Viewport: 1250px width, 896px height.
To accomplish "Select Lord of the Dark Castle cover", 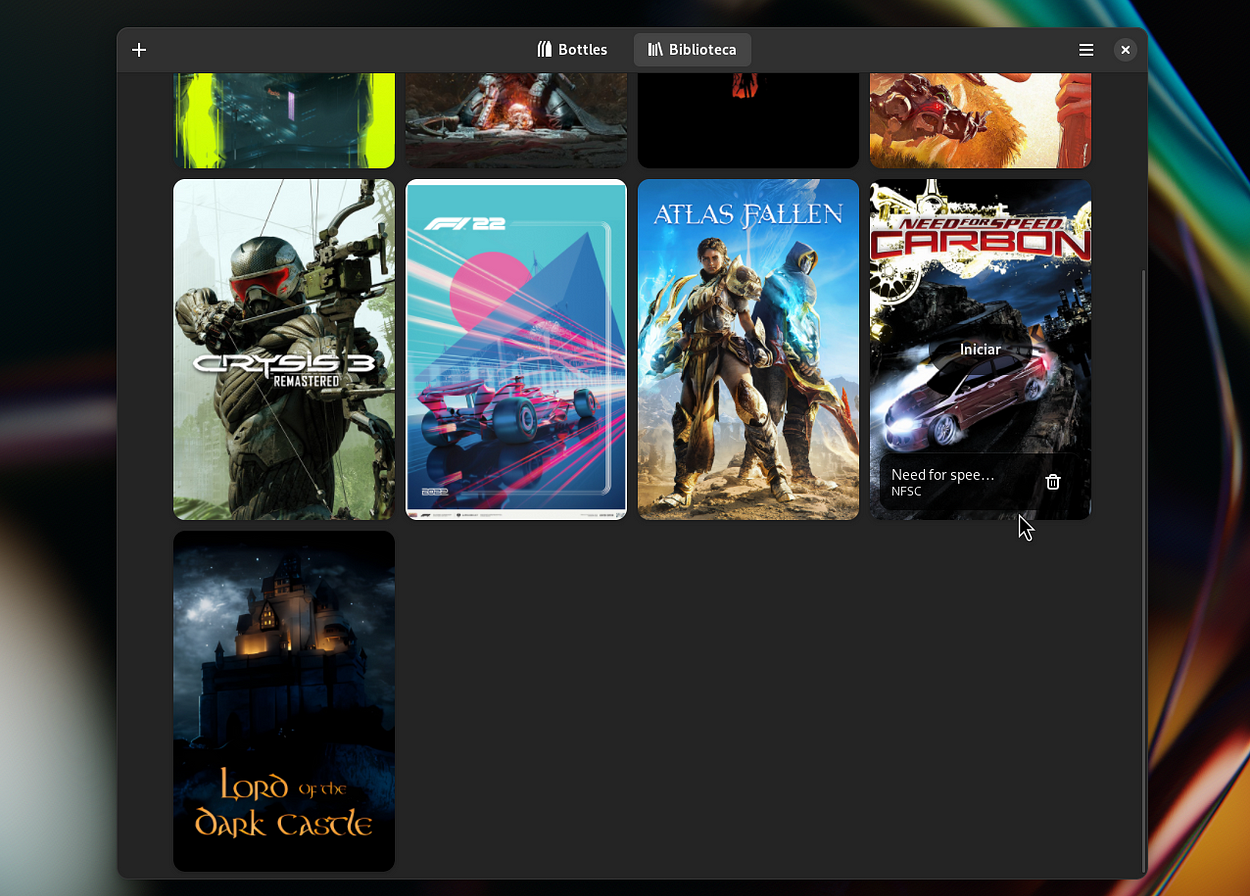I will point(283,701).
